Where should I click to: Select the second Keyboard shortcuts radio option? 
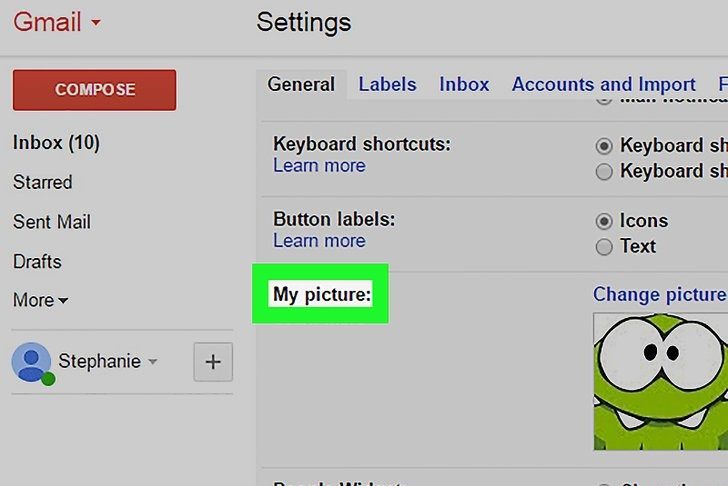[604, 172]
